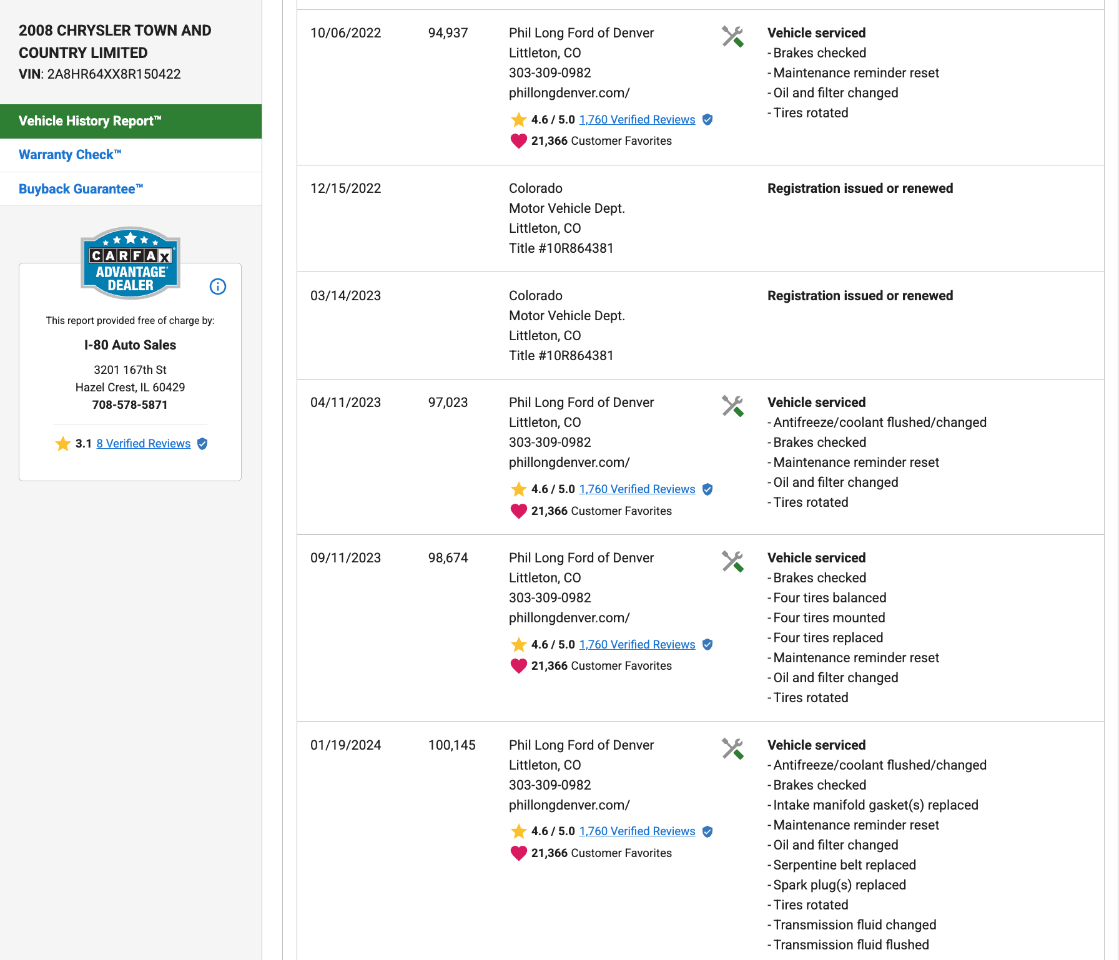Open the Warranty Check tab
The image size is (1119, 960).
coord(70,155)
